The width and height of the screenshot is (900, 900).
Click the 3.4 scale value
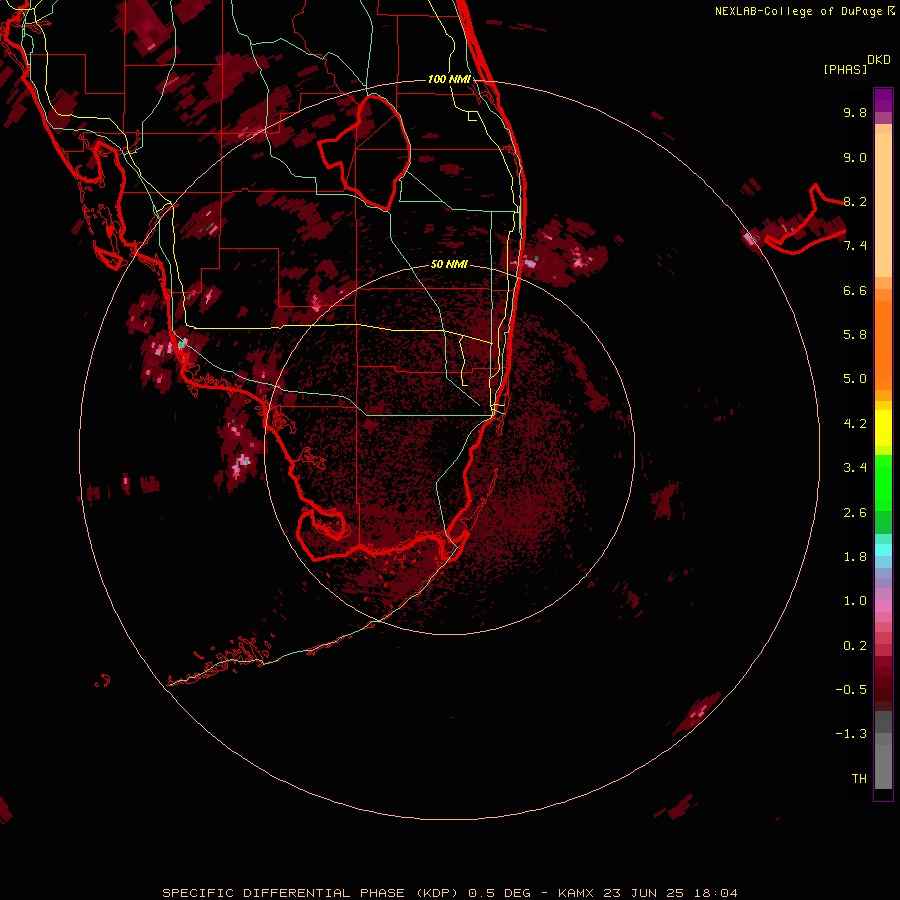pyautogui.click(x=855, y=468)
